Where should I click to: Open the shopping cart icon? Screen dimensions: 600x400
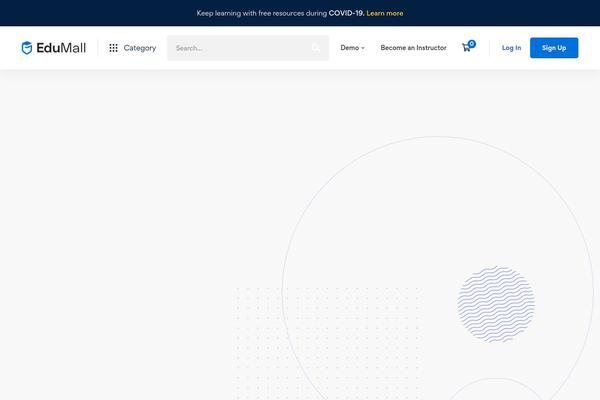466,47
